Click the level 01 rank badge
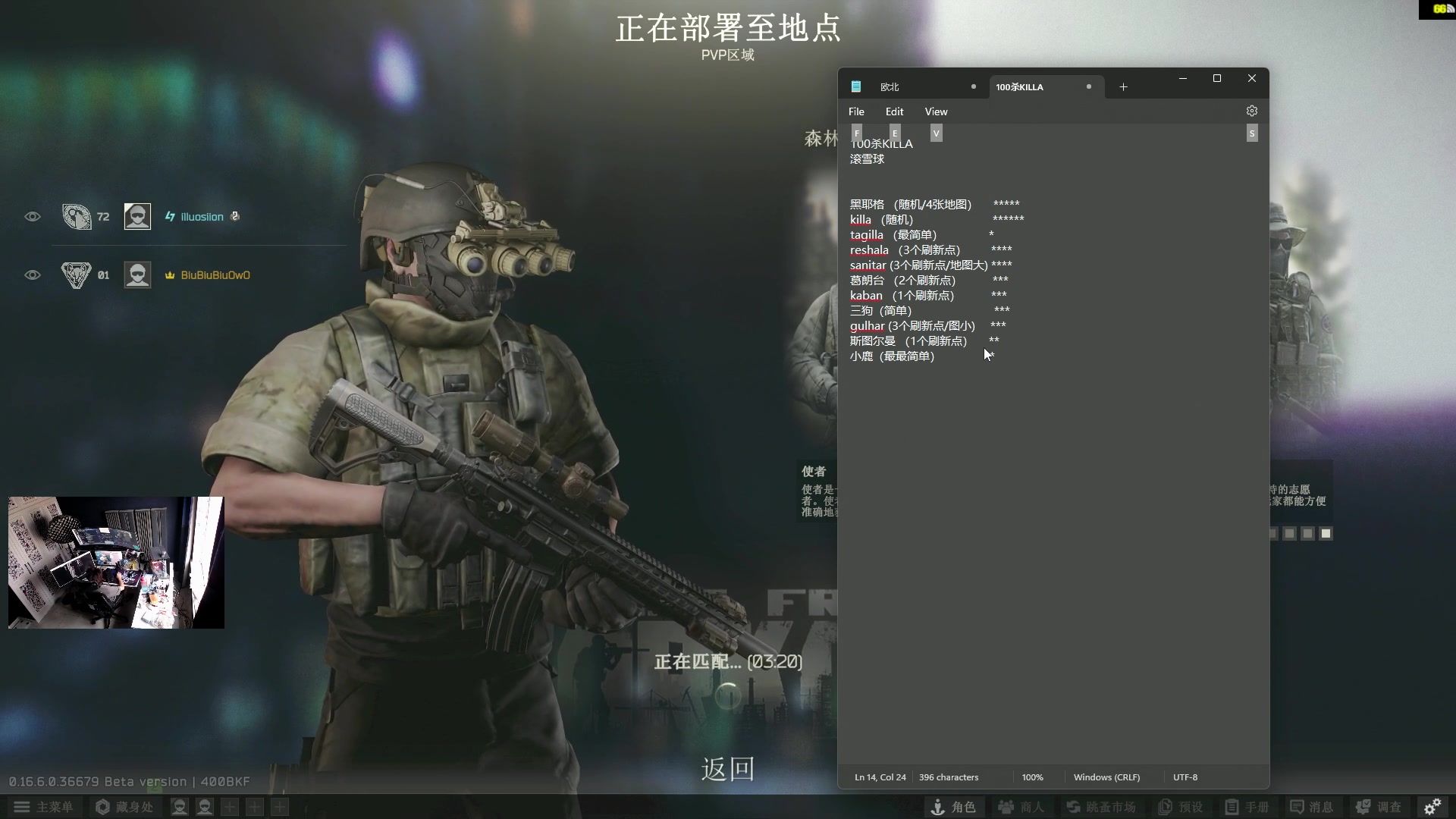 pyautogui.click(x=77, y=275)
